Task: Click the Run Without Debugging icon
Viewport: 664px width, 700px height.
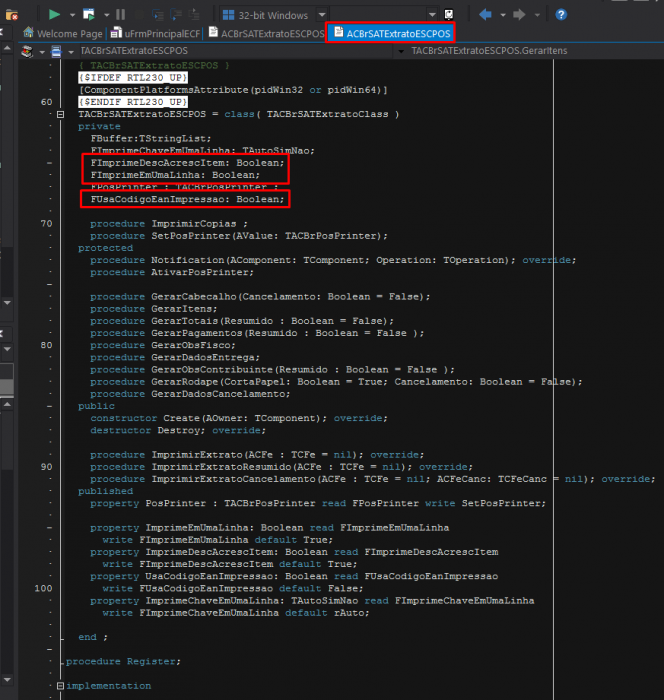Action: point(89,15)
